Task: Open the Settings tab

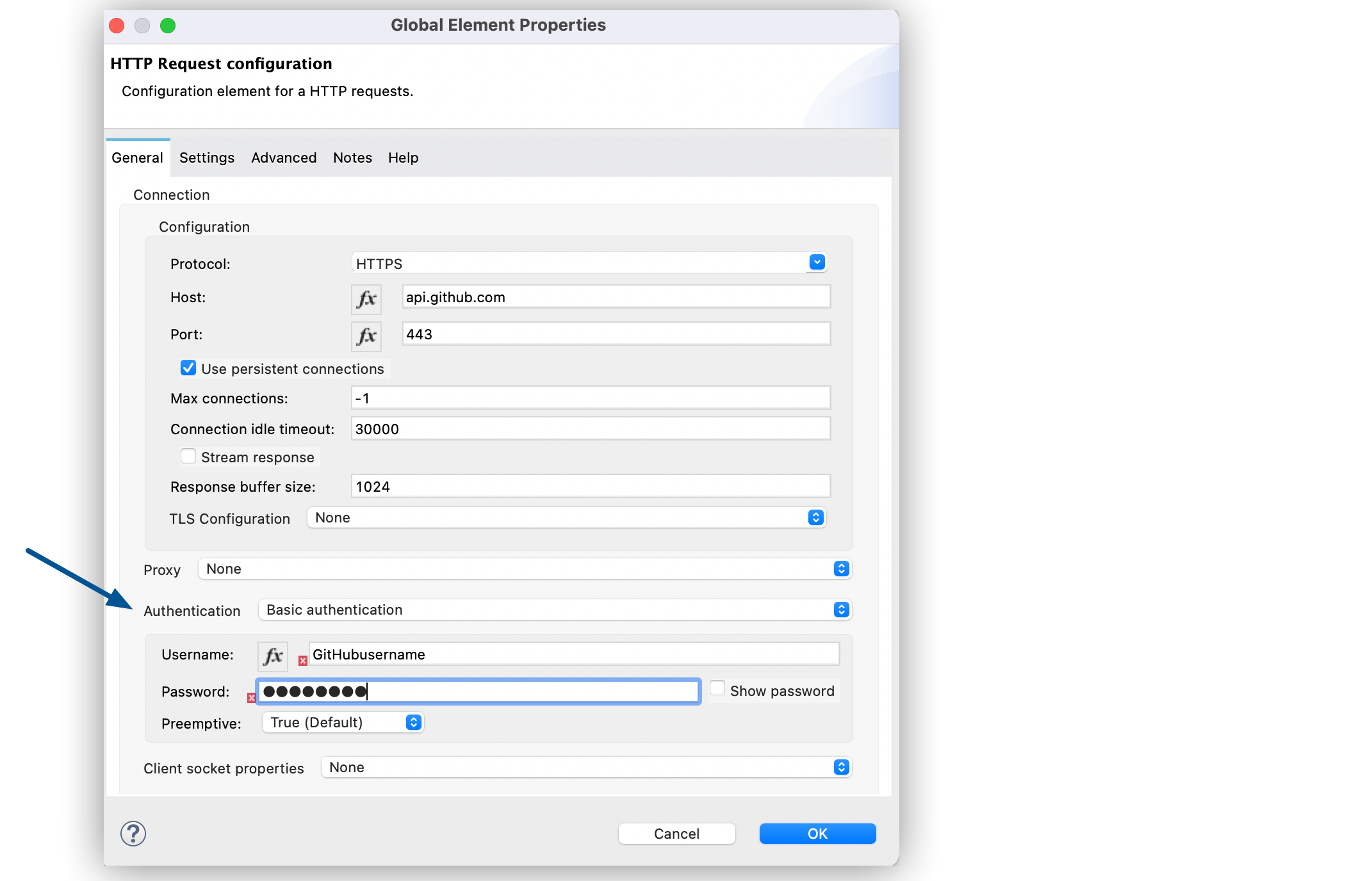Action: pyautogui.click(x=206, y=158)
